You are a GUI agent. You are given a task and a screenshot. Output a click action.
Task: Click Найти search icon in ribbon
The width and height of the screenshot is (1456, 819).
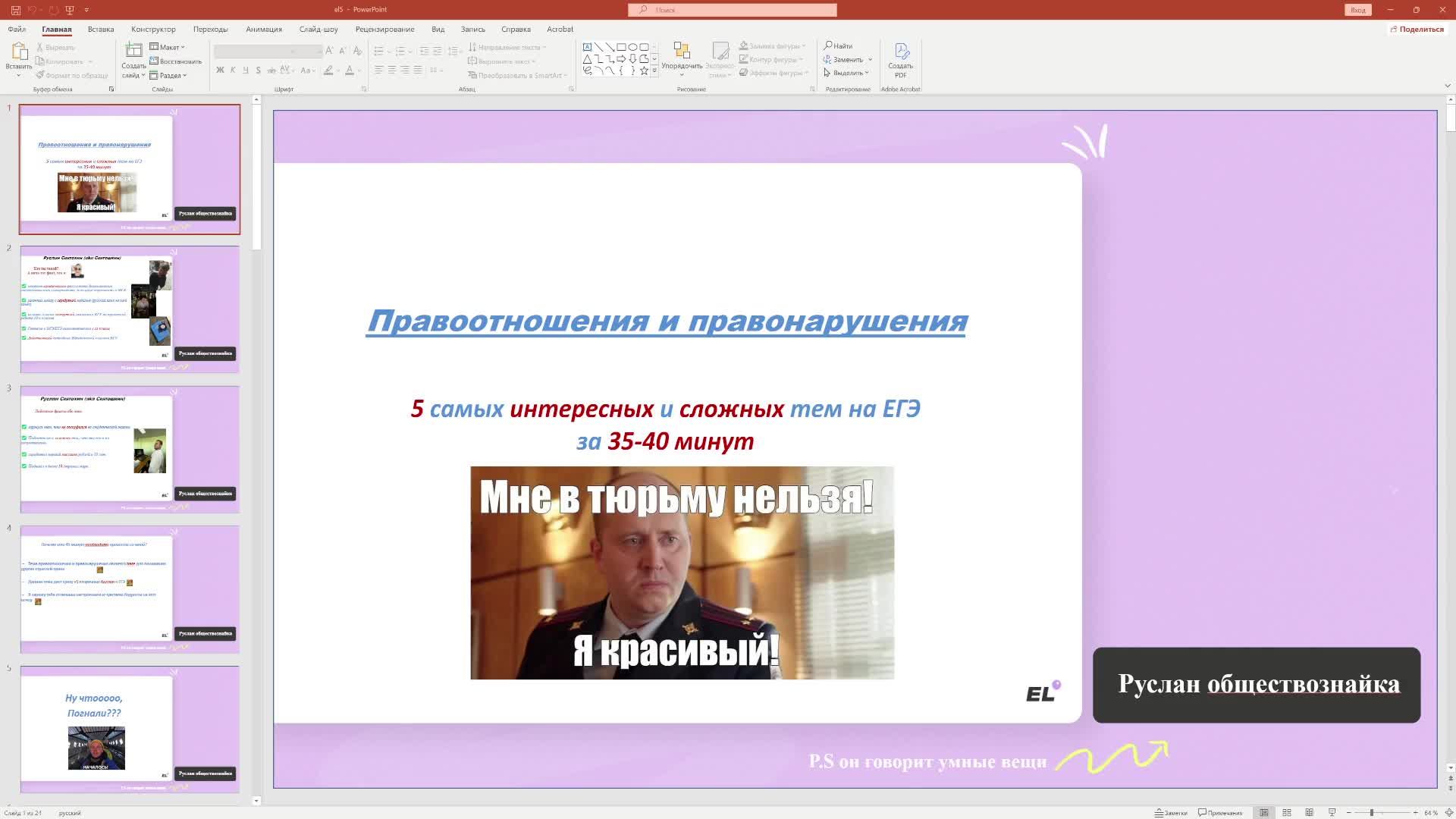839,46
